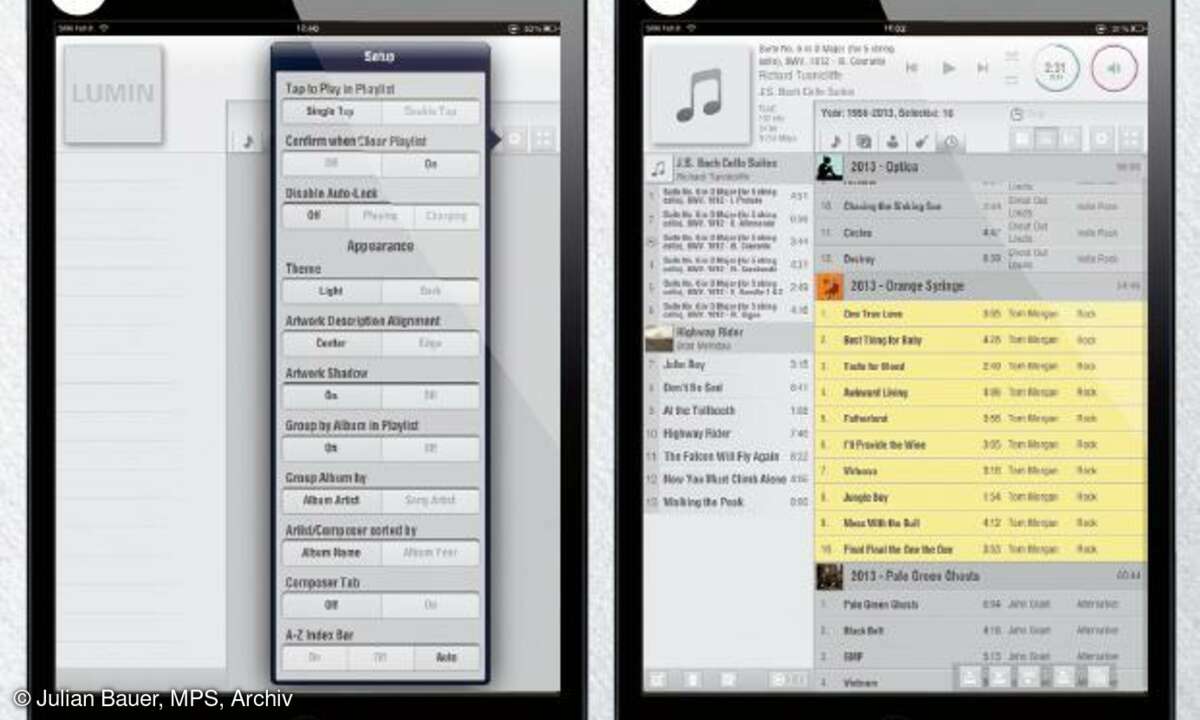Turn Composer Tab On
Viewport: 1200px width, 720px height.
click(x=430, y=605)
